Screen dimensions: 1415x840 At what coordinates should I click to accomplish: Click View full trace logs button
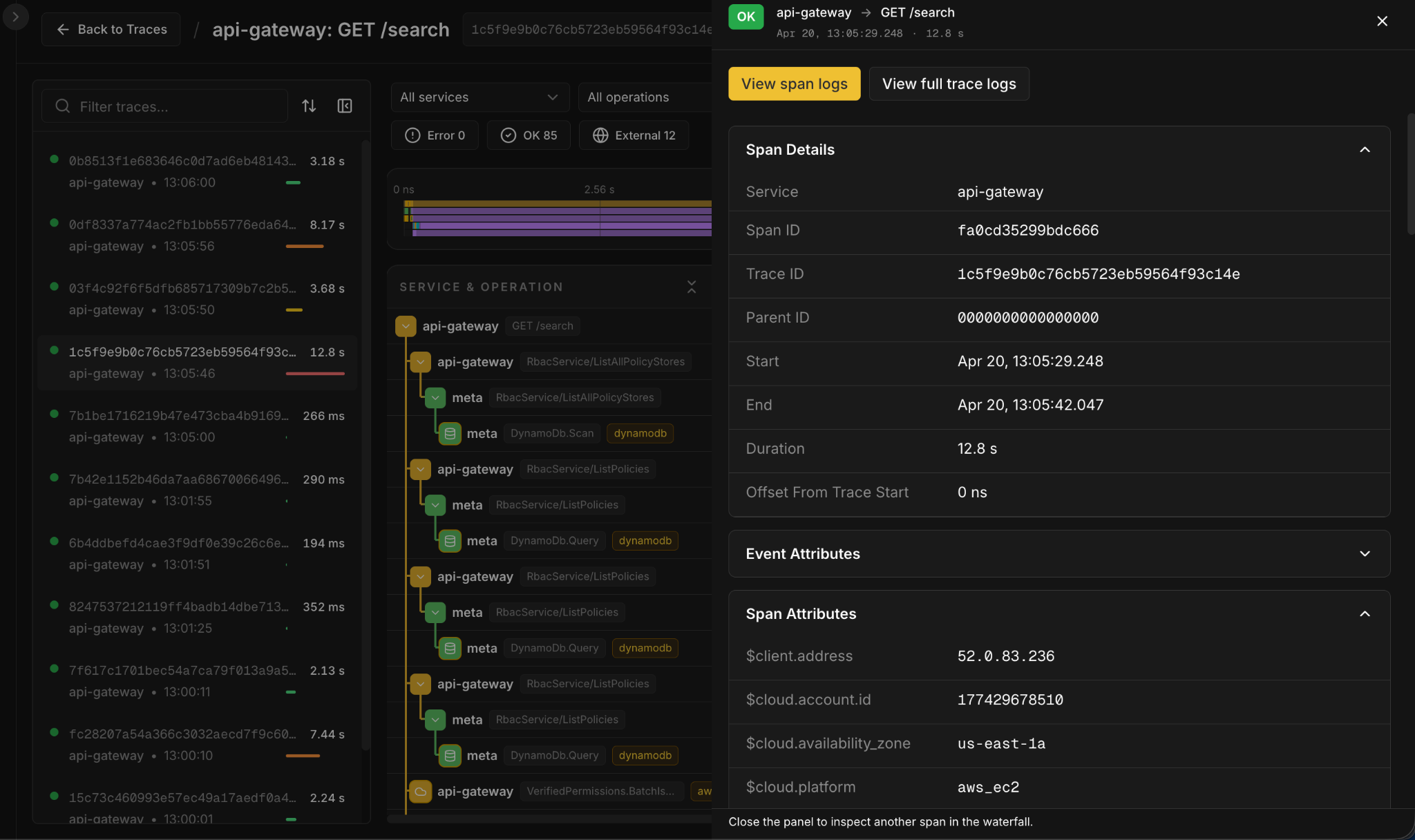click(x=949, y=84)
